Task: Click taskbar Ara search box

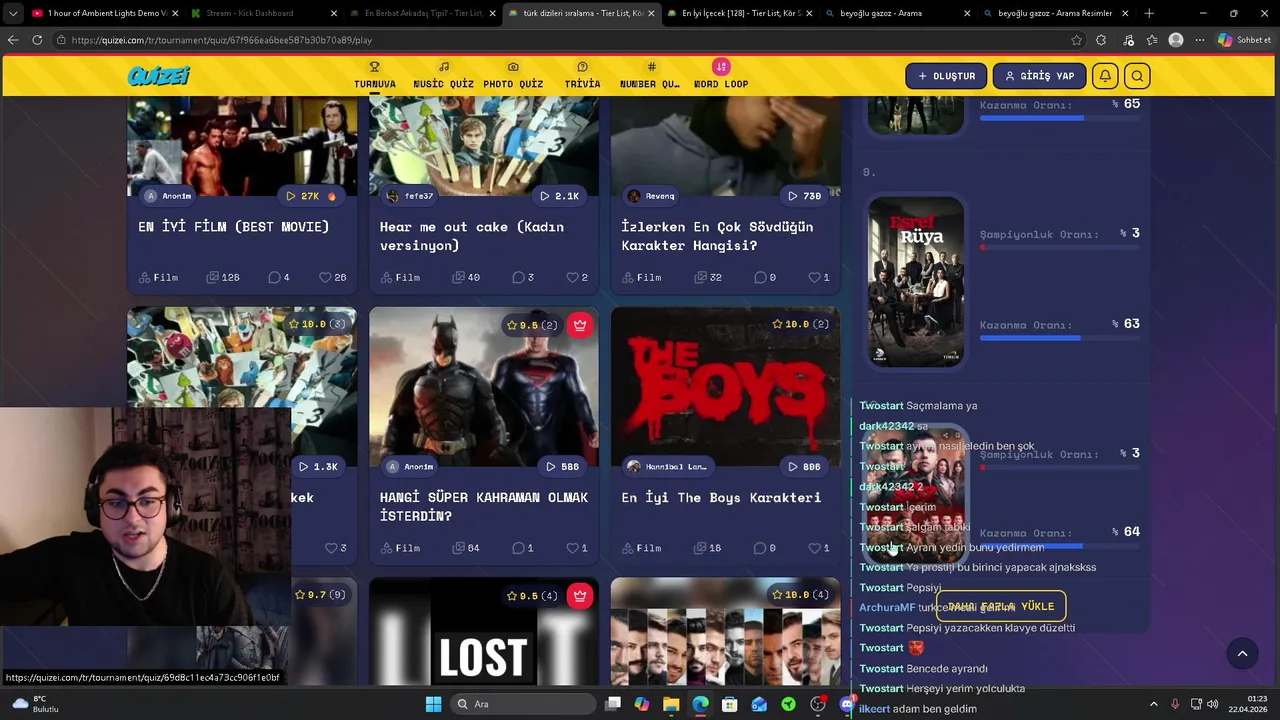Action: coord(522,704)
